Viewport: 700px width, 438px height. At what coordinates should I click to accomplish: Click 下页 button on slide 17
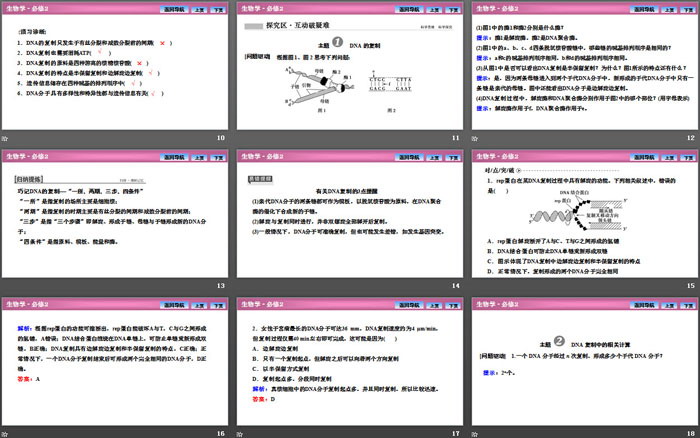[x=453, y=305]
